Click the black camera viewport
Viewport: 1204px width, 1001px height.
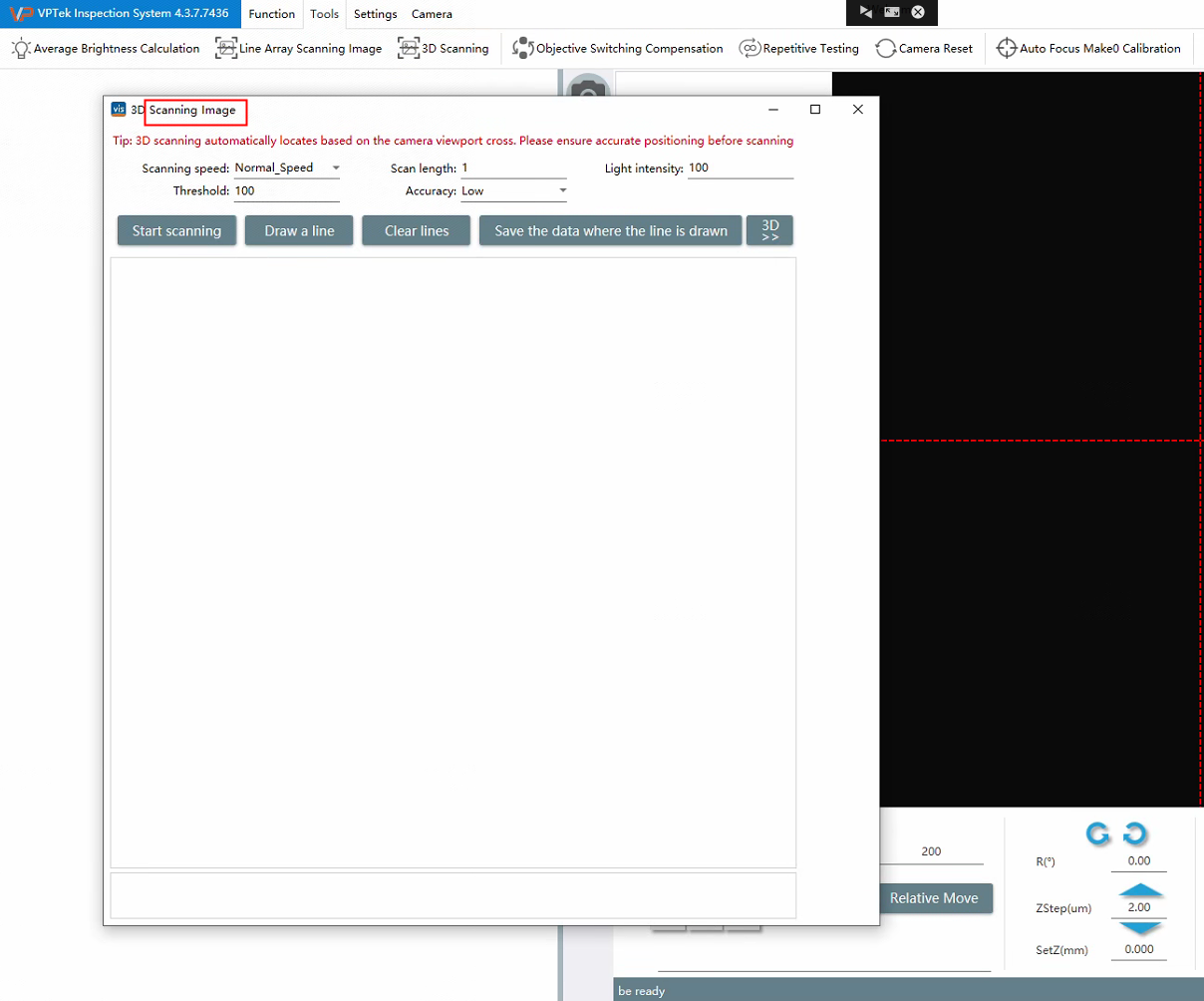click(x=1042, y=439)
